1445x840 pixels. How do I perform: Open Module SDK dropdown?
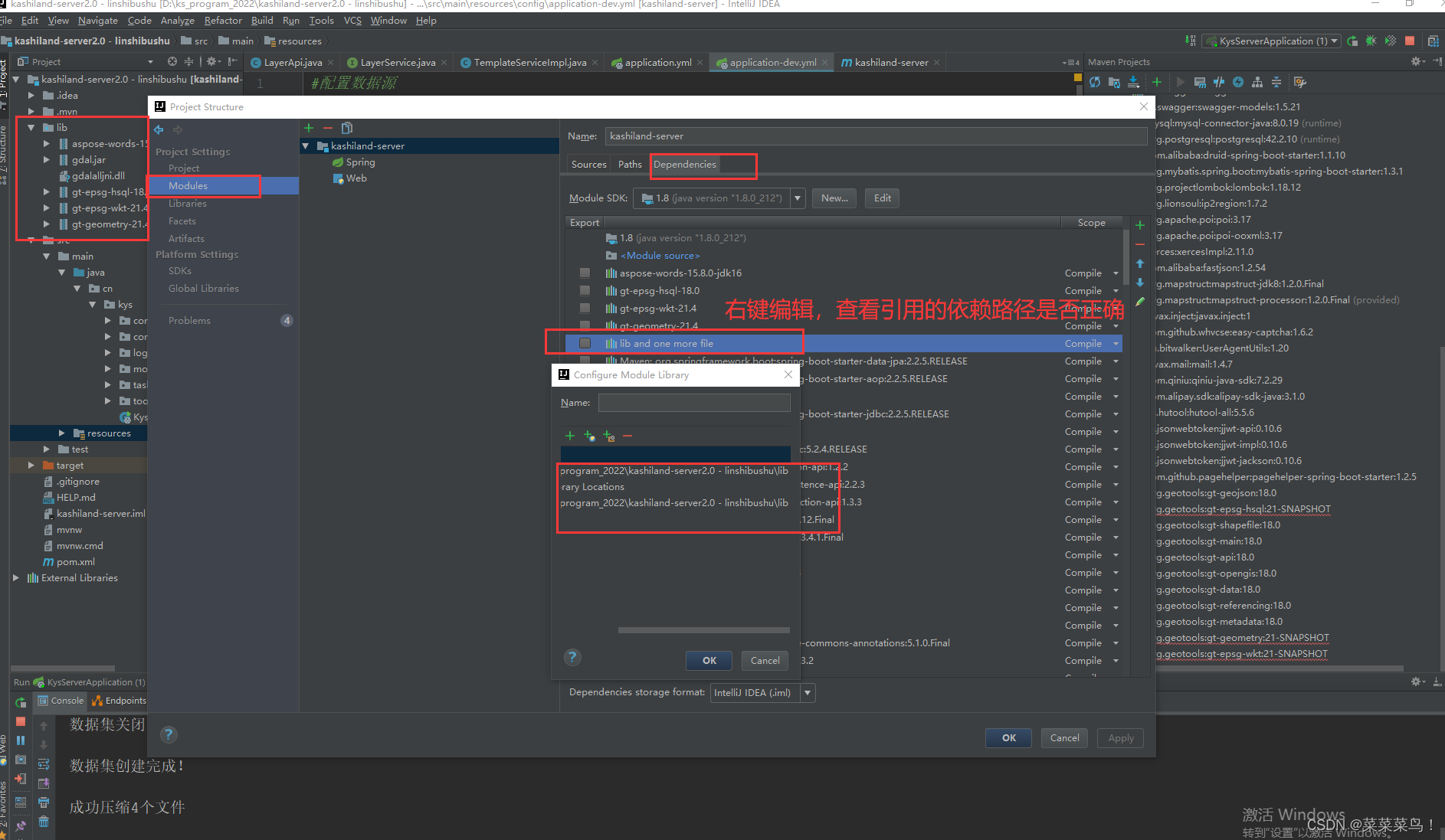click(x=798, y=198)
